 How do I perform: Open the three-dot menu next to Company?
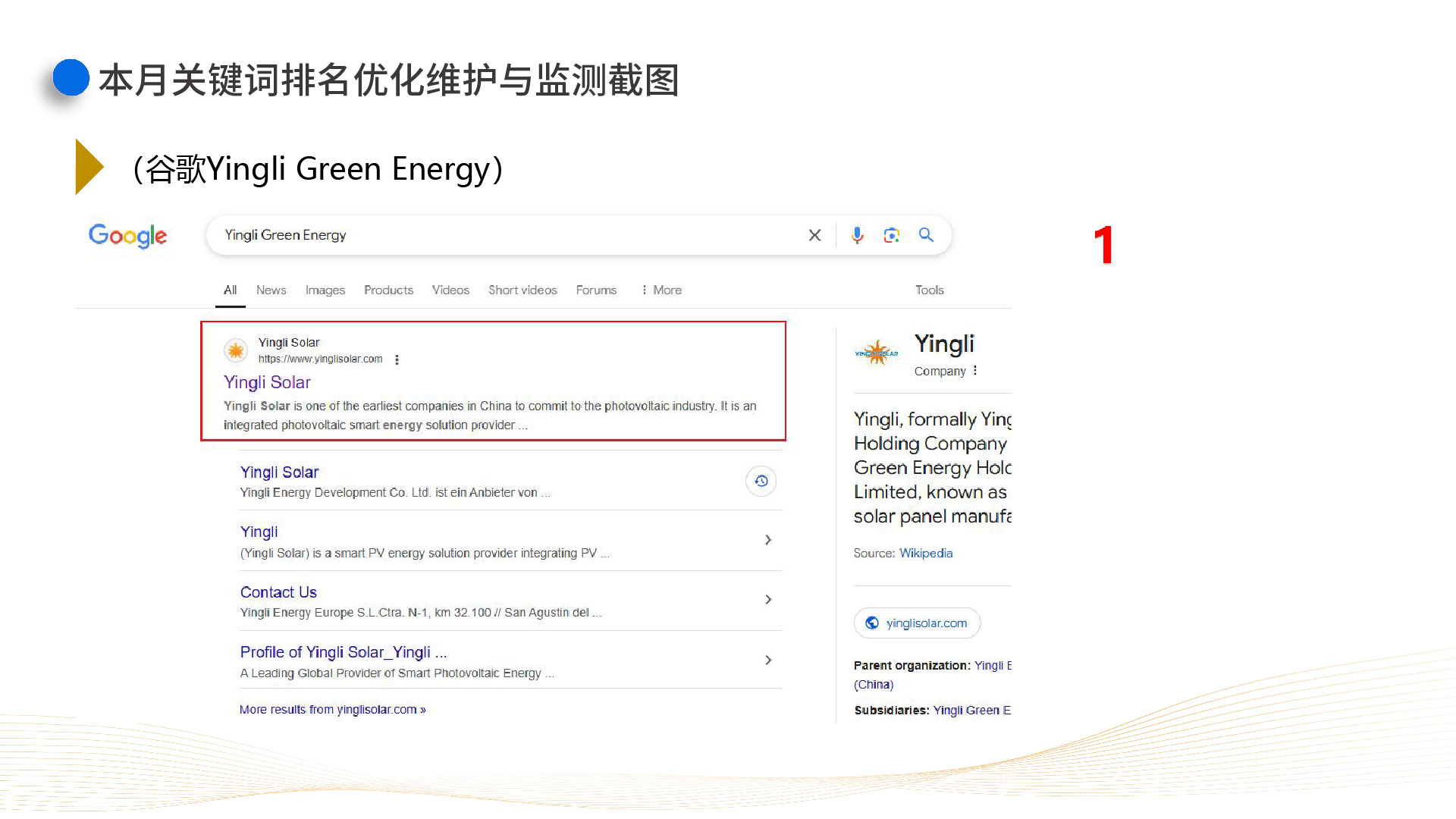click(975, 371)
